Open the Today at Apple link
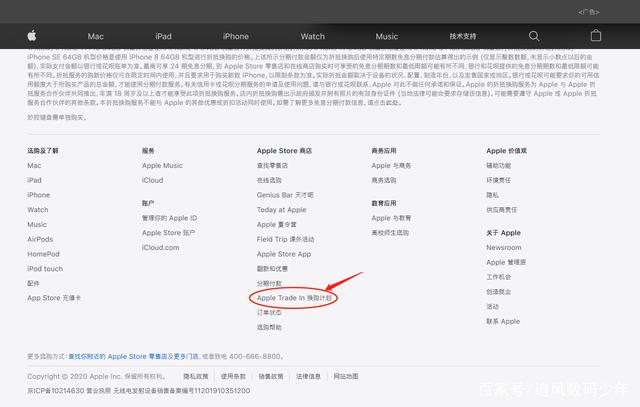This screenshot has width=640, height=407. point(281,209)
